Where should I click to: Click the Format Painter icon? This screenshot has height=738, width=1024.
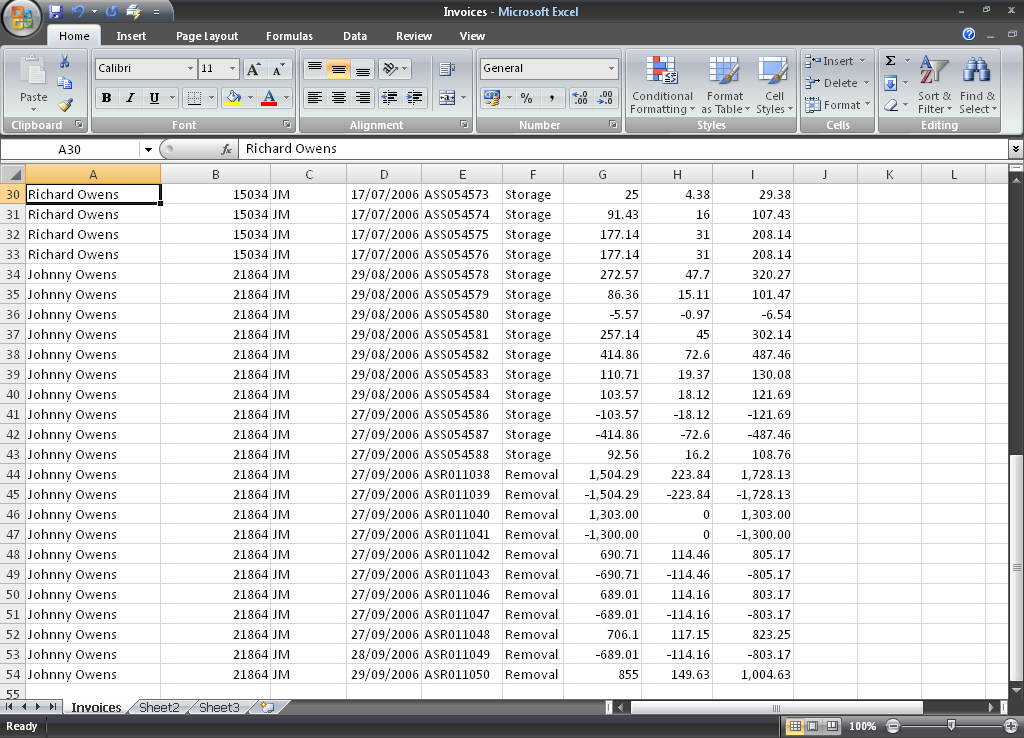click(65, 103)
